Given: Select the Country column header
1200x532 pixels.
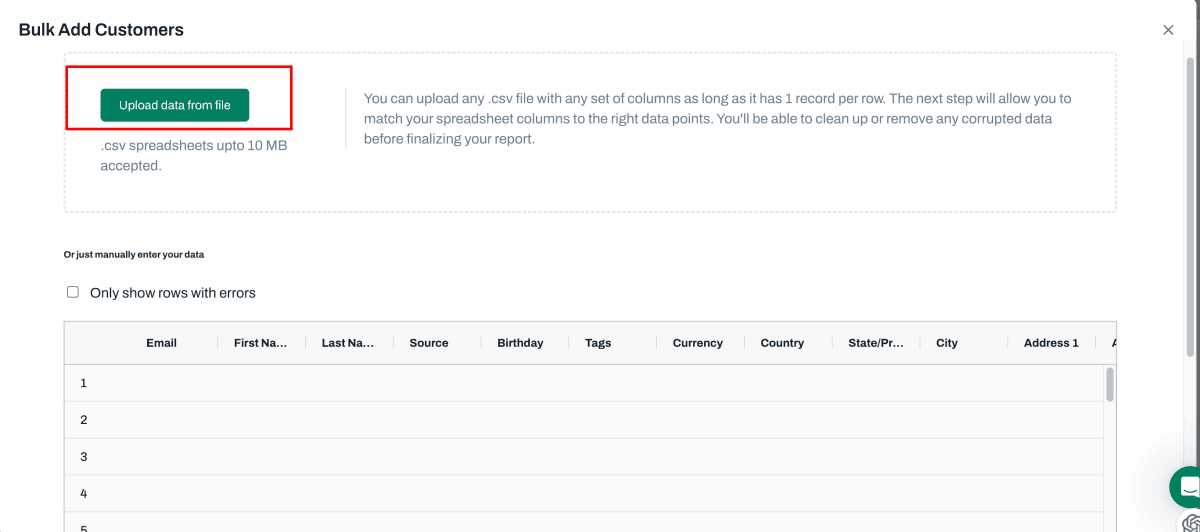Looking at the screenshot, I should pos(782,343).
